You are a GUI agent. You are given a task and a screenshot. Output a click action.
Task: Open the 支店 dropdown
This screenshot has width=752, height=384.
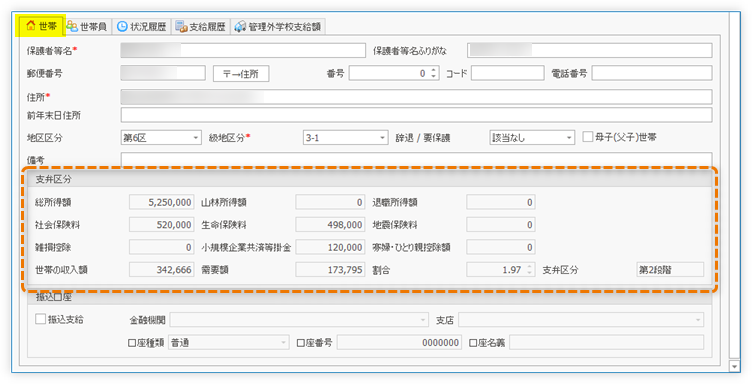pos(581,320)
